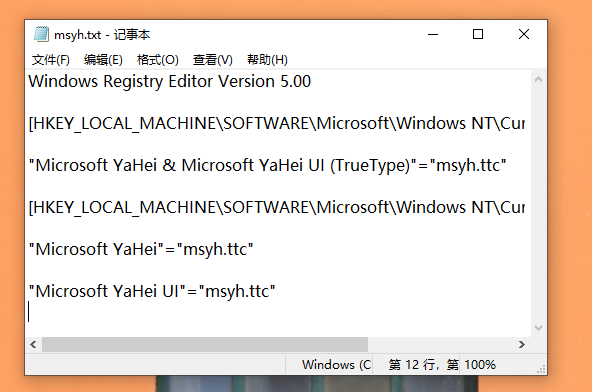Click the vertical scrollbar down arrow
Image resolution: width=592 pixels, height=392 pixels.
pyautogui.click(x=539, y=327)
